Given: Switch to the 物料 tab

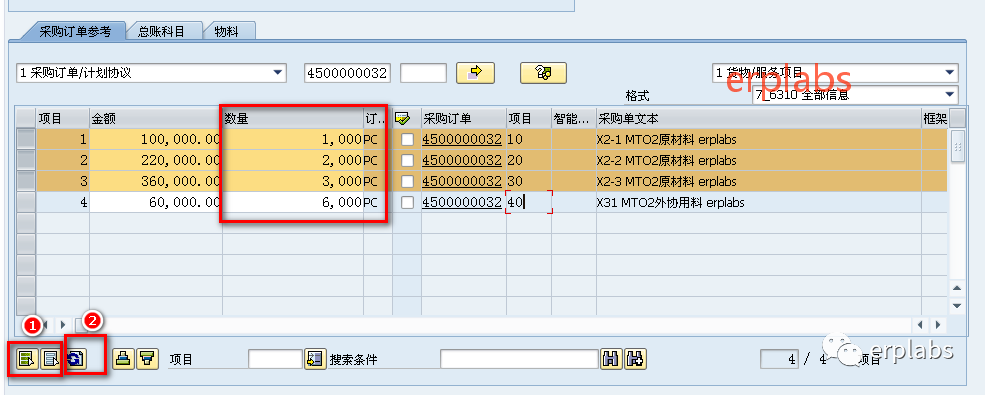Looking at the screenshot, I should tap(227, 31).
